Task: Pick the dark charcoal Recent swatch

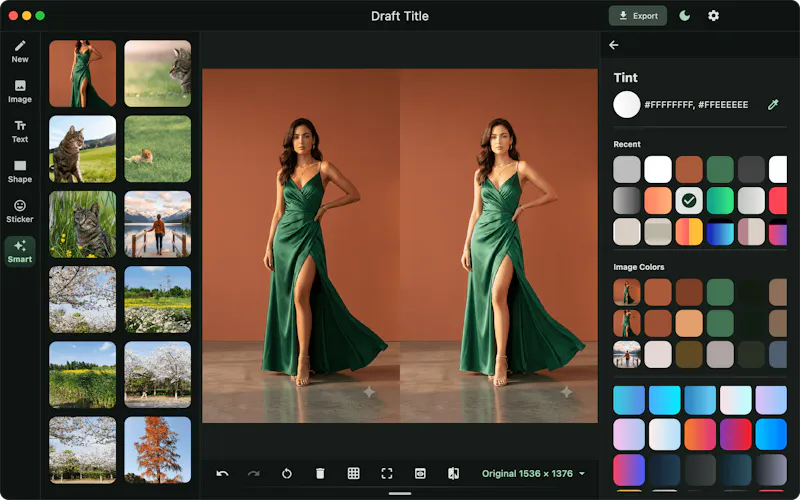Action: click(751, 169)
